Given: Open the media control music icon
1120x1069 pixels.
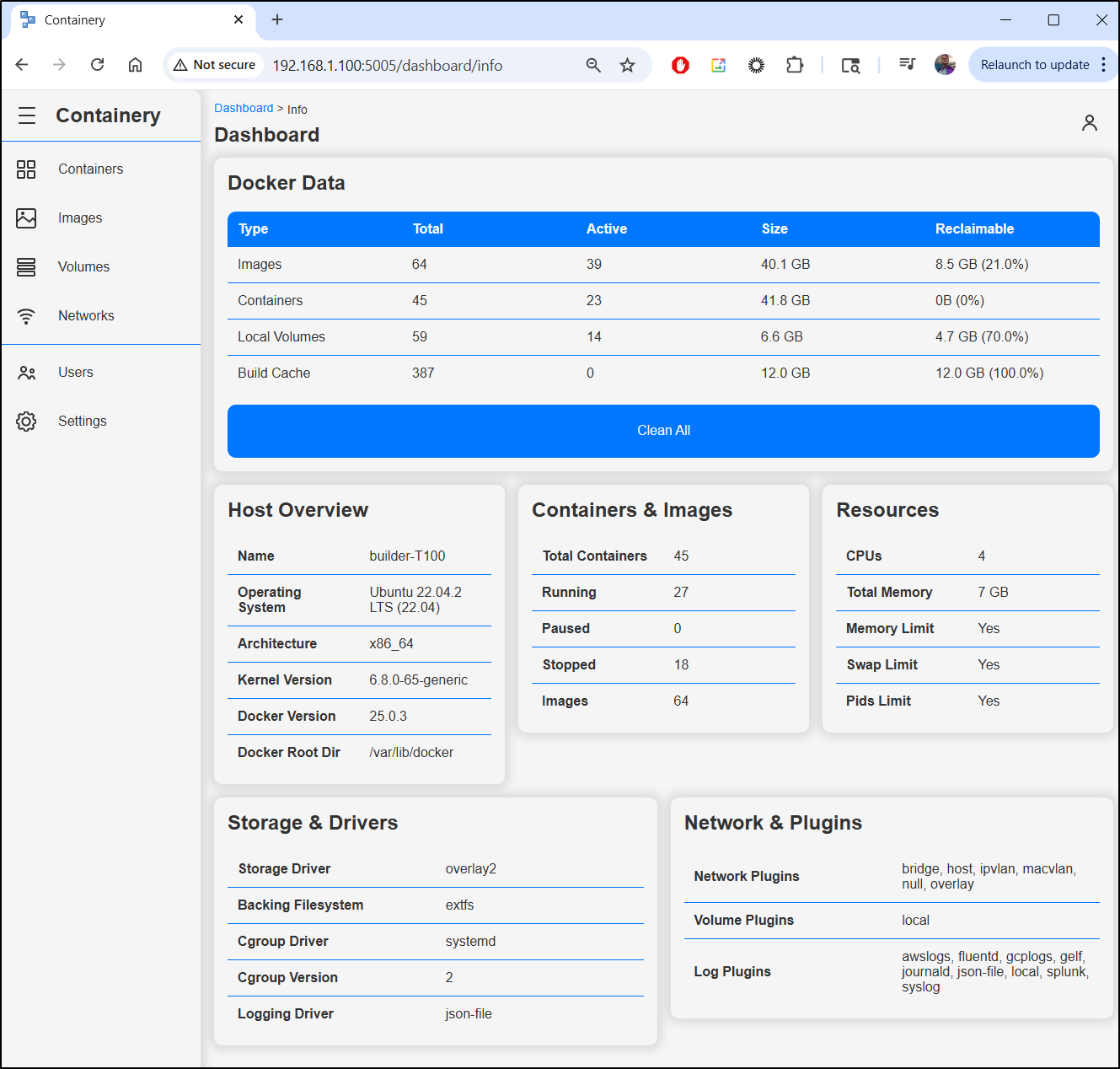Looking at the screenshot, I should click(907, 64).
